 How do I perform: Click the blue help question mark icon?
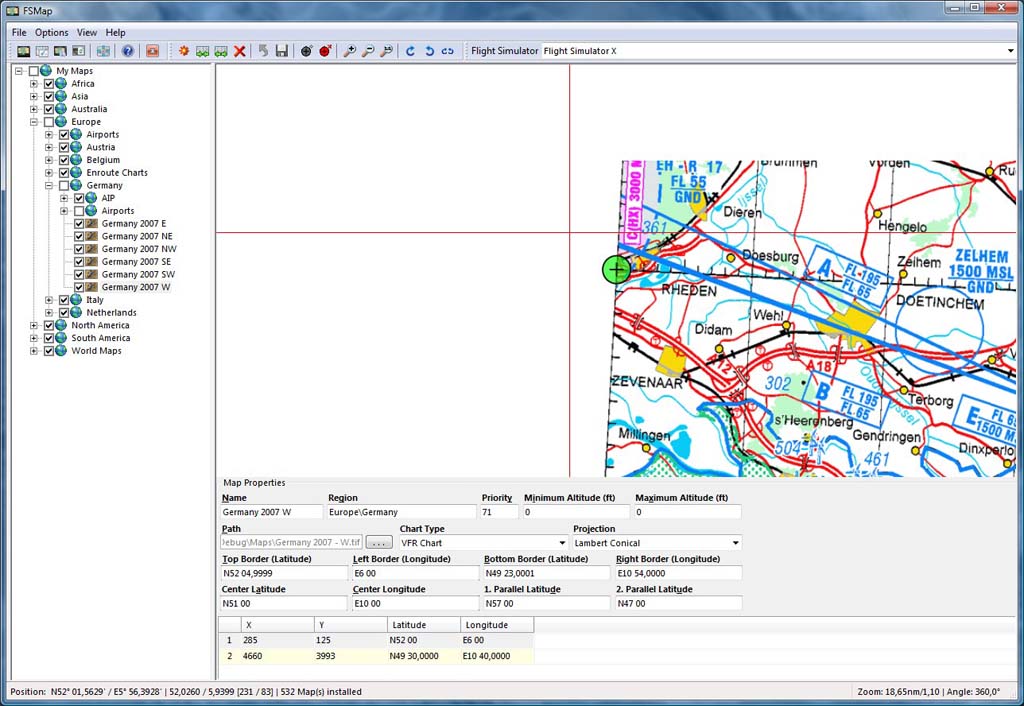(x=128, y=51)
